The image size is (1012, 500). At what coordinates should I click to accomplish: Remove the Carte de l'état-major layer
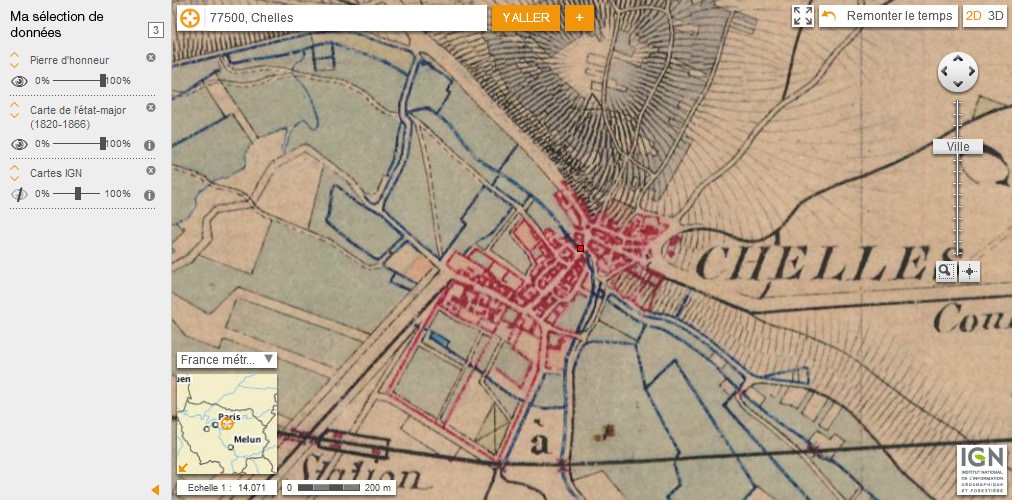click(150, 108)
